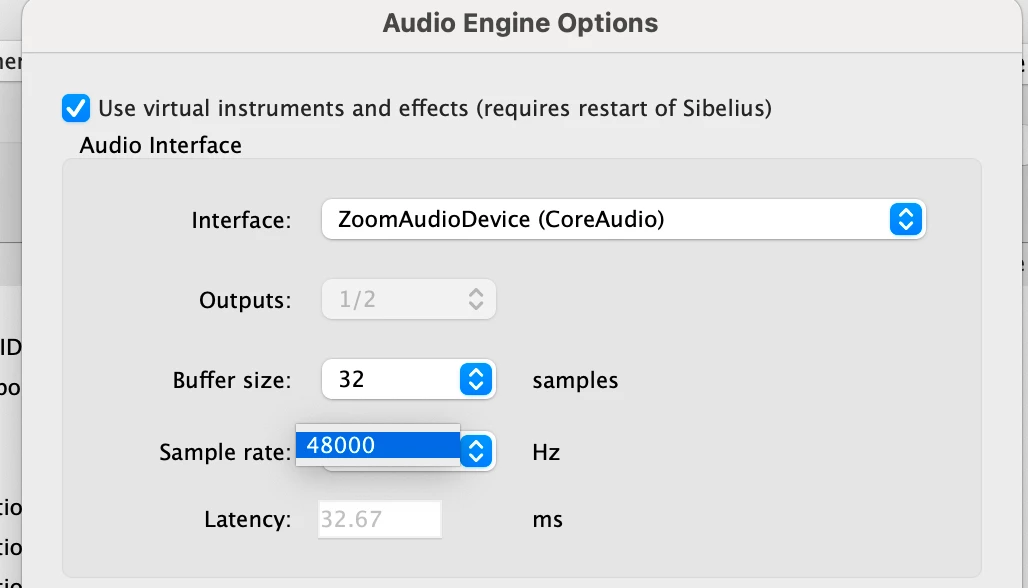The width and height of the screenshot is (1028, 588).
Task: Click the Audio Engine Options title bar
Action: [520, 23]
